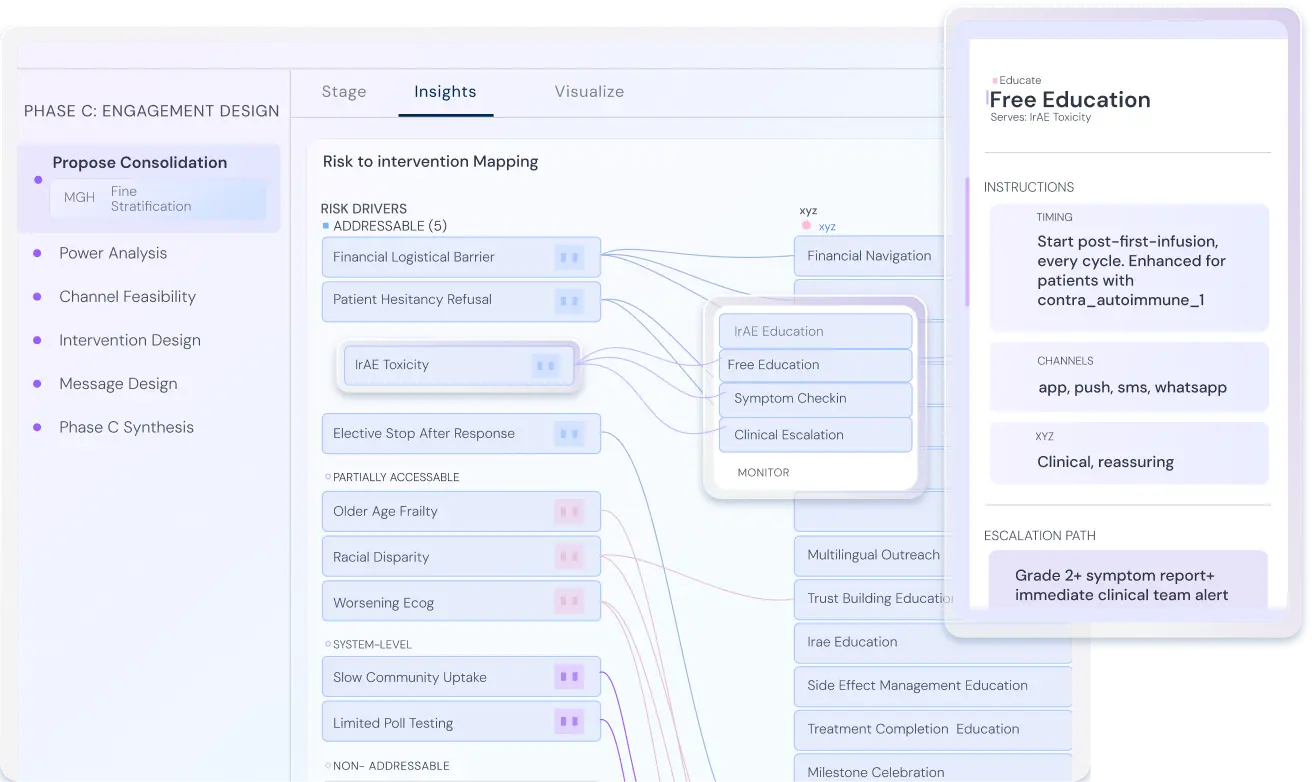Click the Slow Community Uptake purple icon
Image resolution: width=1312 pixels, height=782 pixels.
570,677
